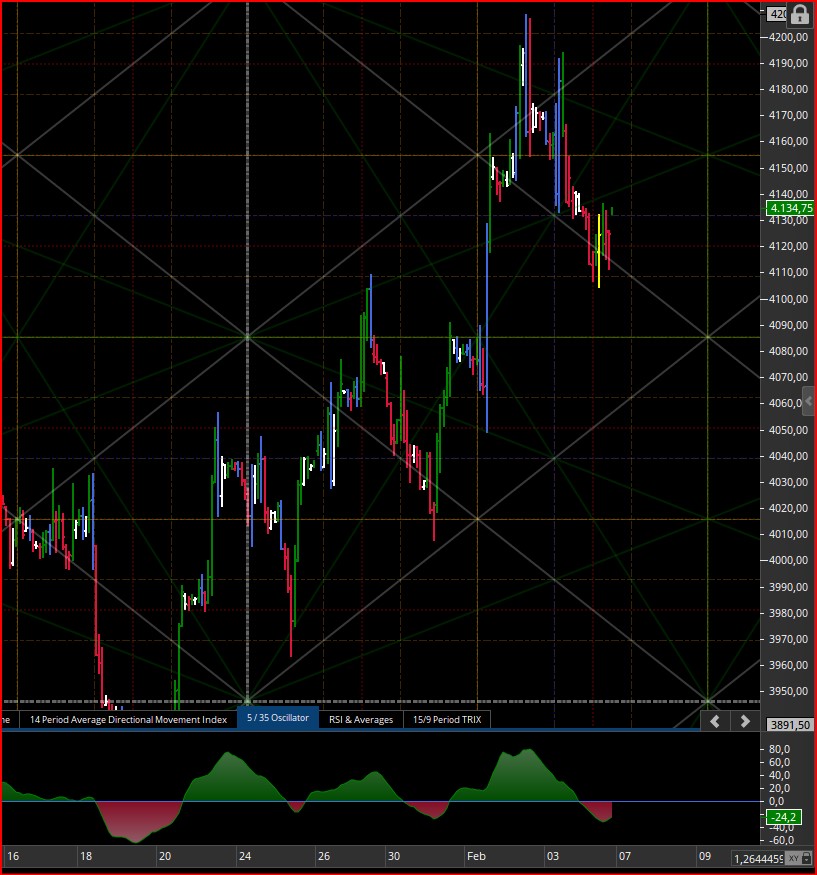Open the 15/9 Period TRIX tab
Viewport: 817px width, 875px height.
(x=447, y=719)
